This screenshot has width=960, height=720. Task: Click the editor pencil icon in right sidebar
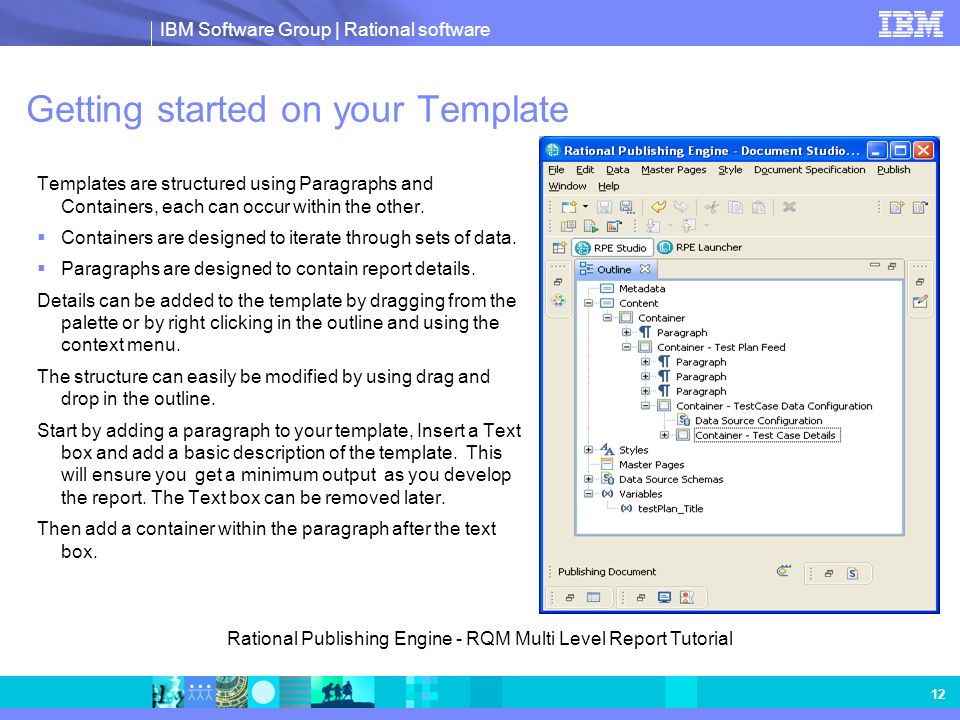[x=920, y=301]
